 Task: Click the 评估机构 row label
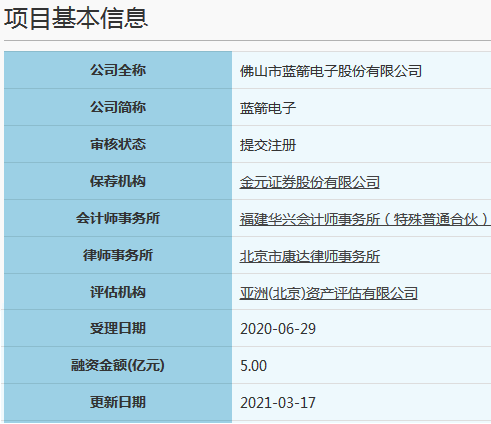click(x=118, y=292)
